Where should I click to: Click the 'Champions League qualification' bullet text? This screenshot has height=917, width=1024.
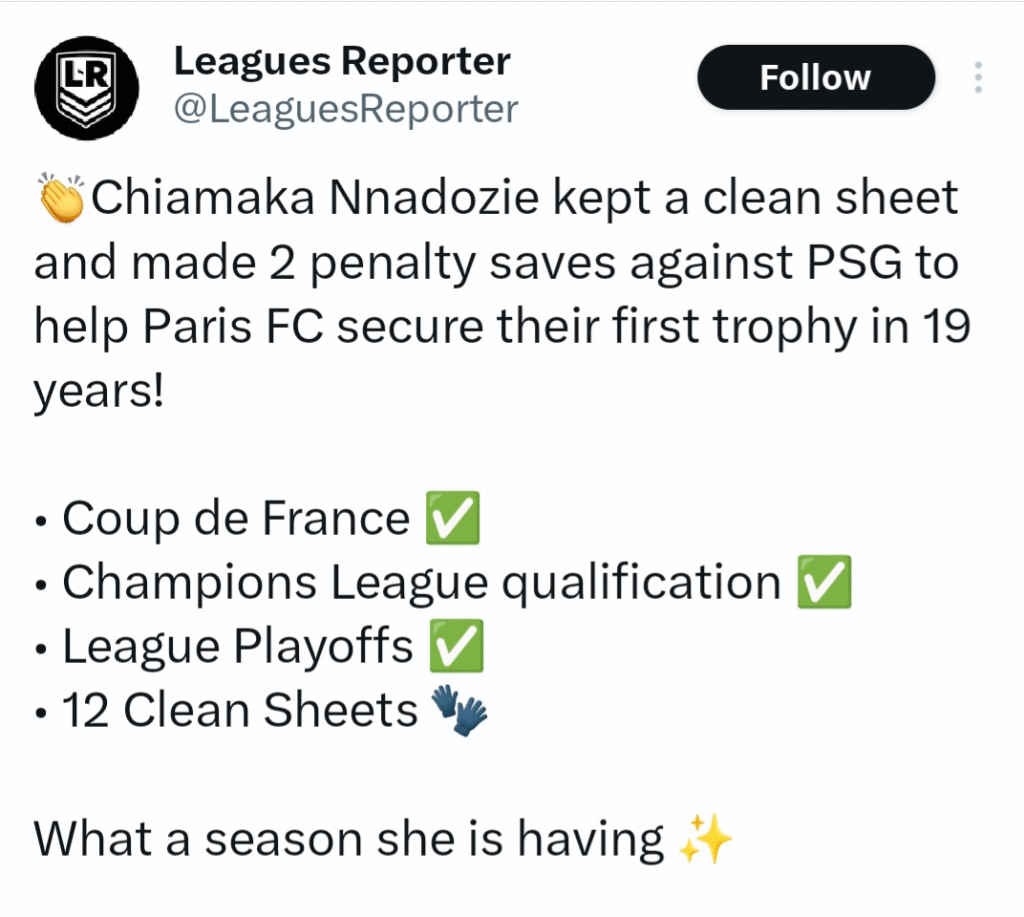click(422, 583)
